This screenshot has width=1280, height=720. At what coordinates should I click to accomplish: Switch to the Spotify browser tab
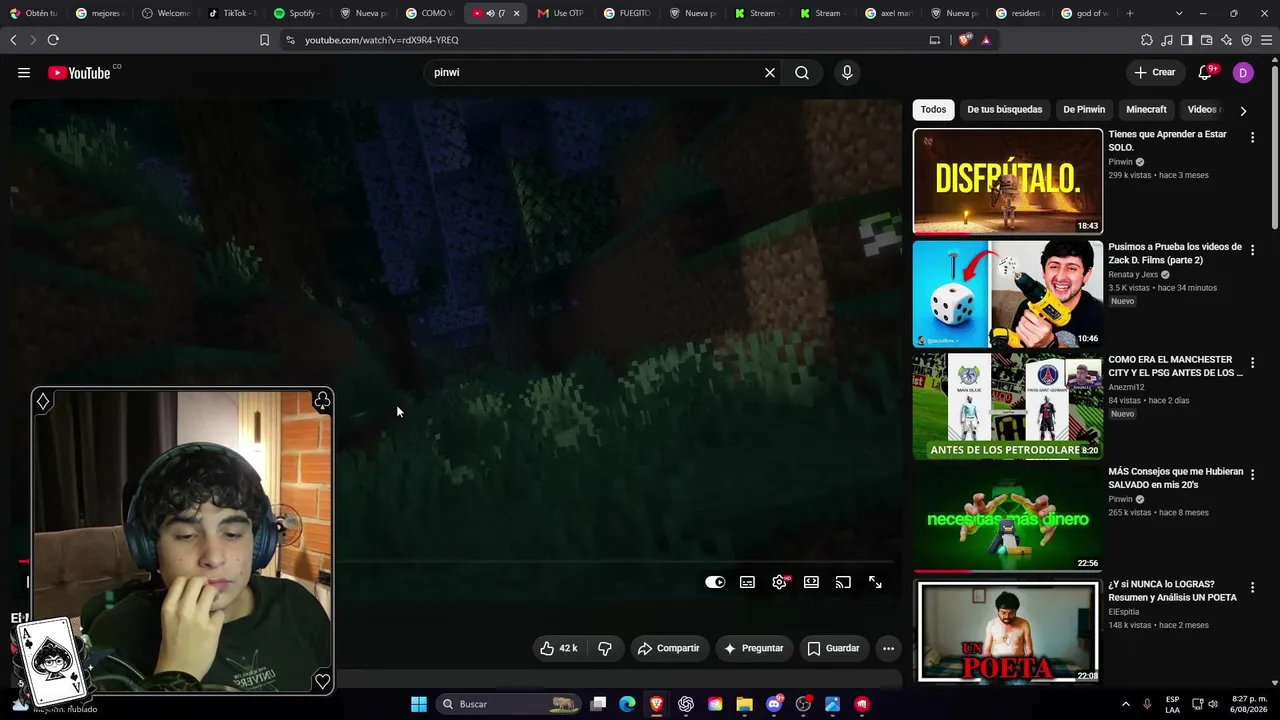point(296,13)
